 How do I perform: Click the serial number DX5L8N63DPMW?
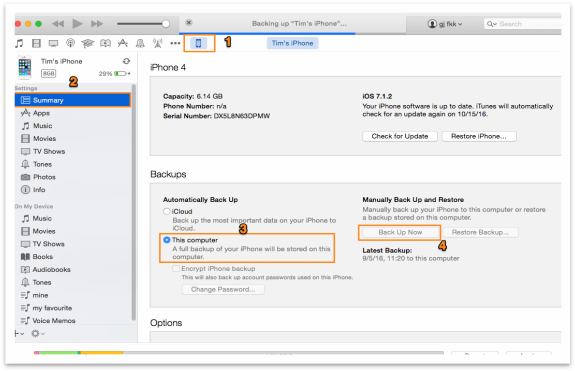tap(242, 116)
